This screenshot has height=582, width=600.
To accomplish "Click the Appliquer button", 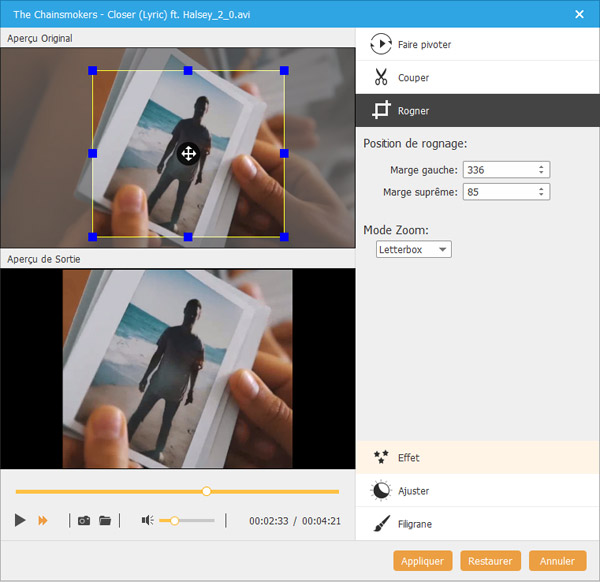I will 423,561.
